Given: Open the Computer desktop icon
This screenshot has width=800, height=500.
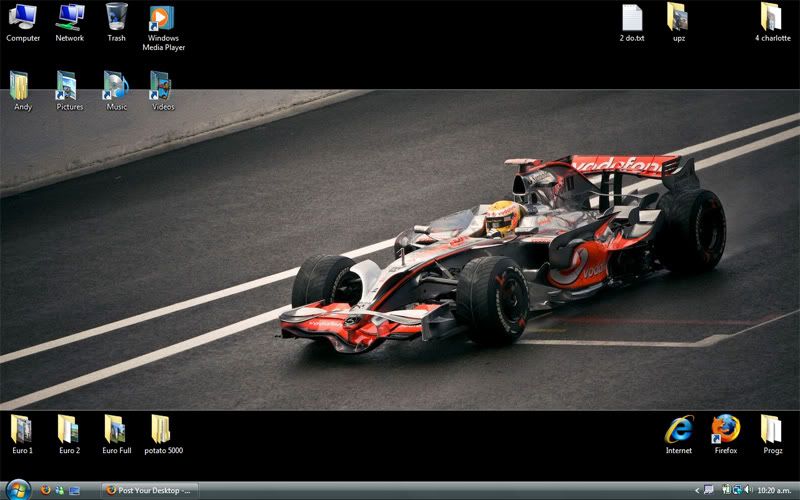Looking at the screenshot, I should pos(23,18).
